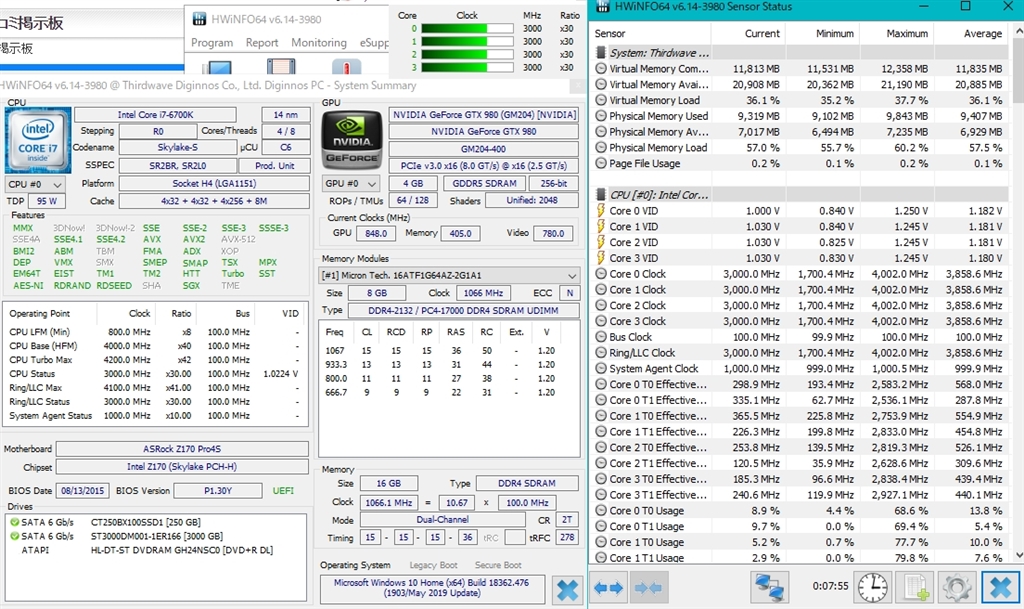Click the Sensor Status scrollbar up arrow
The height and width of the screenshot is (609, 1024).
pyautogui.click(x=1018, y=31)
